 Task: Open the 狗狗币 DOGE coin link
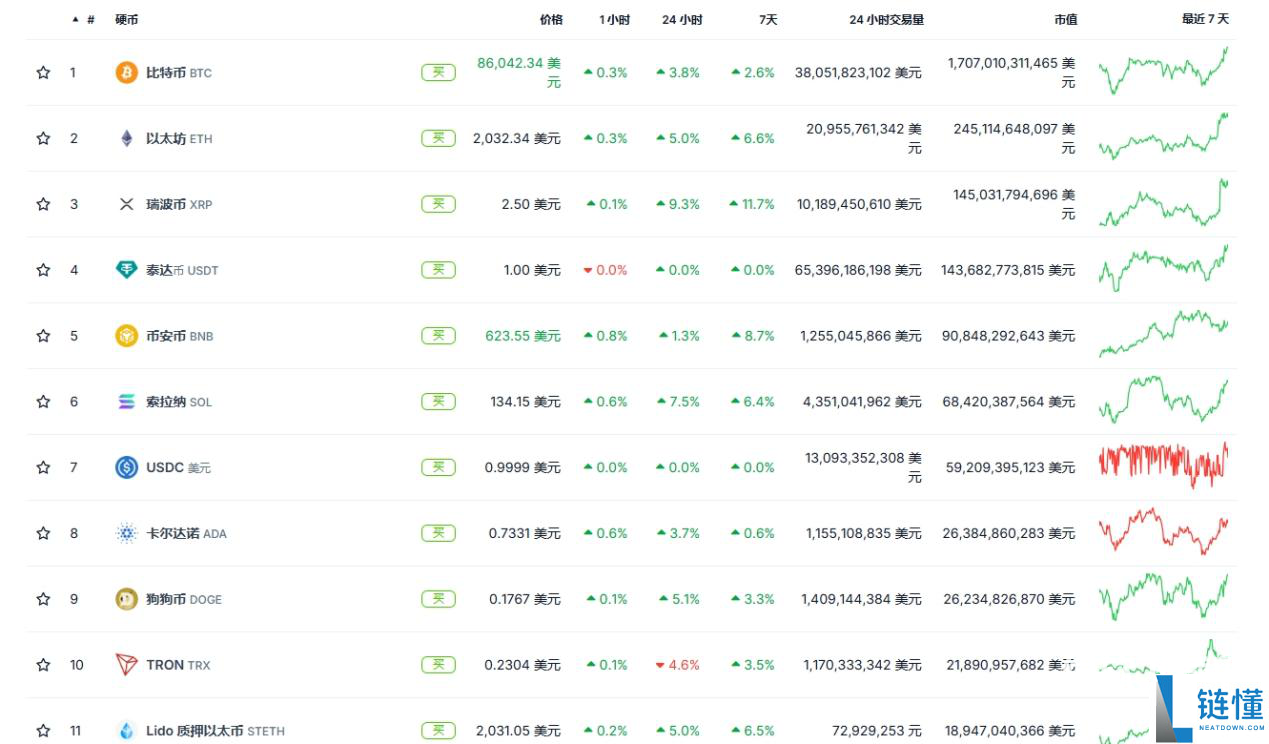[x=184, y=600]
